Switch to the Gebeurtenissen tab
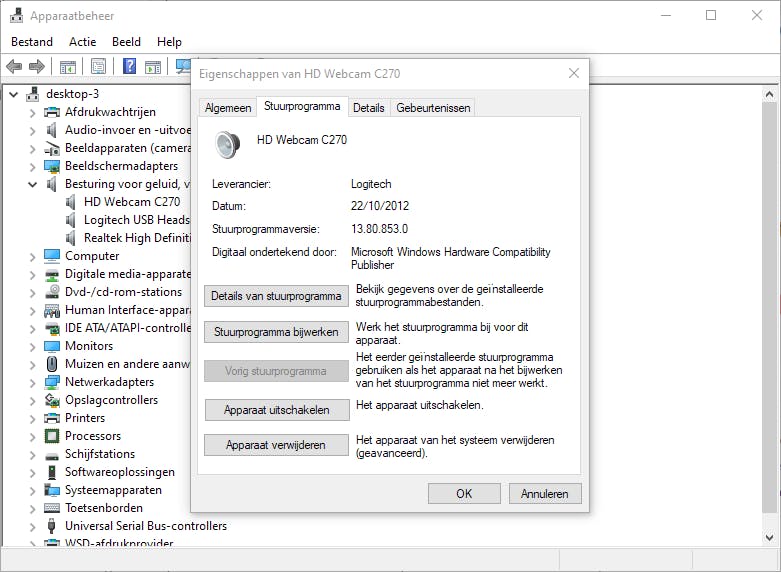 (433, 108)
